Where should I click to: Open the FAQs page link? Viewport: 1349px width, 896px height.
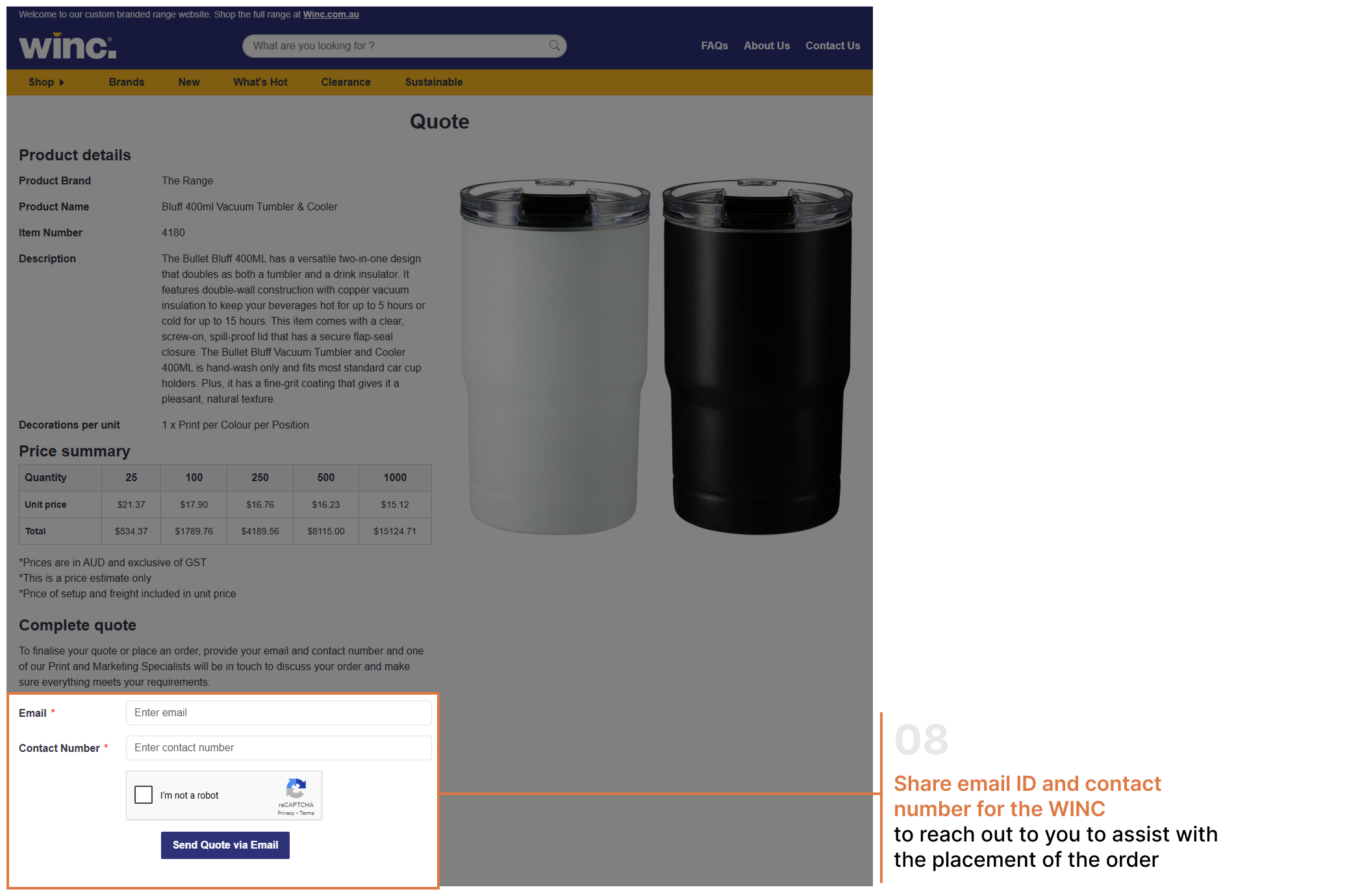(714, 45)
